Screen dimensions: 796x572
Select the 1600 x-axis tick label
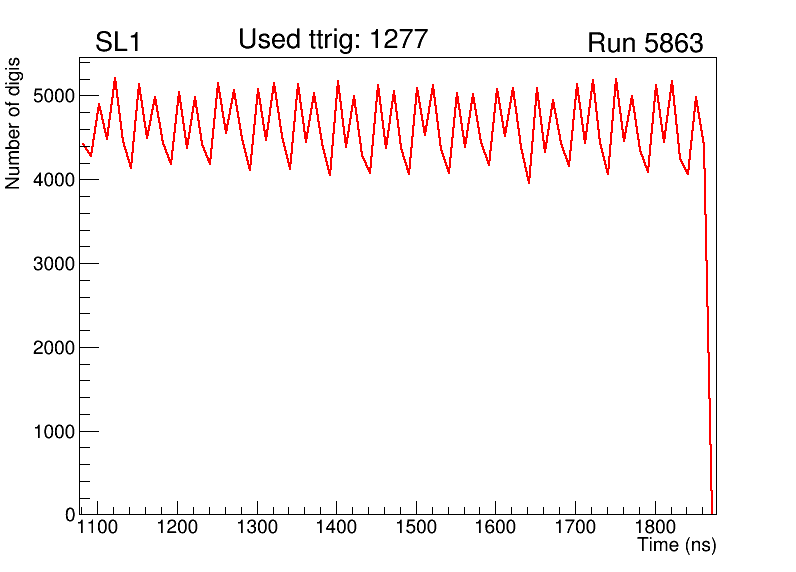coord(496,528)
